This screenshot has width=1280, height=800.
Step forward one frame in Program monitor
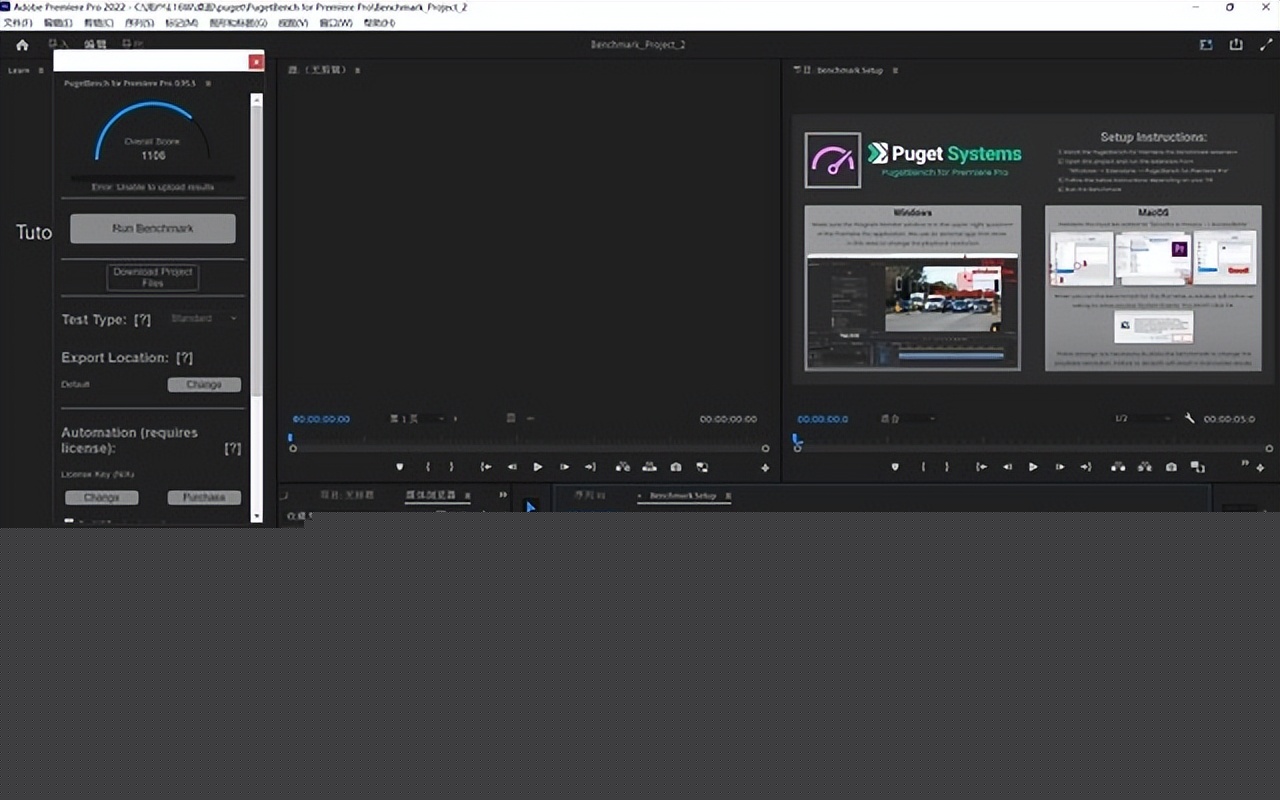[1059, 467]
